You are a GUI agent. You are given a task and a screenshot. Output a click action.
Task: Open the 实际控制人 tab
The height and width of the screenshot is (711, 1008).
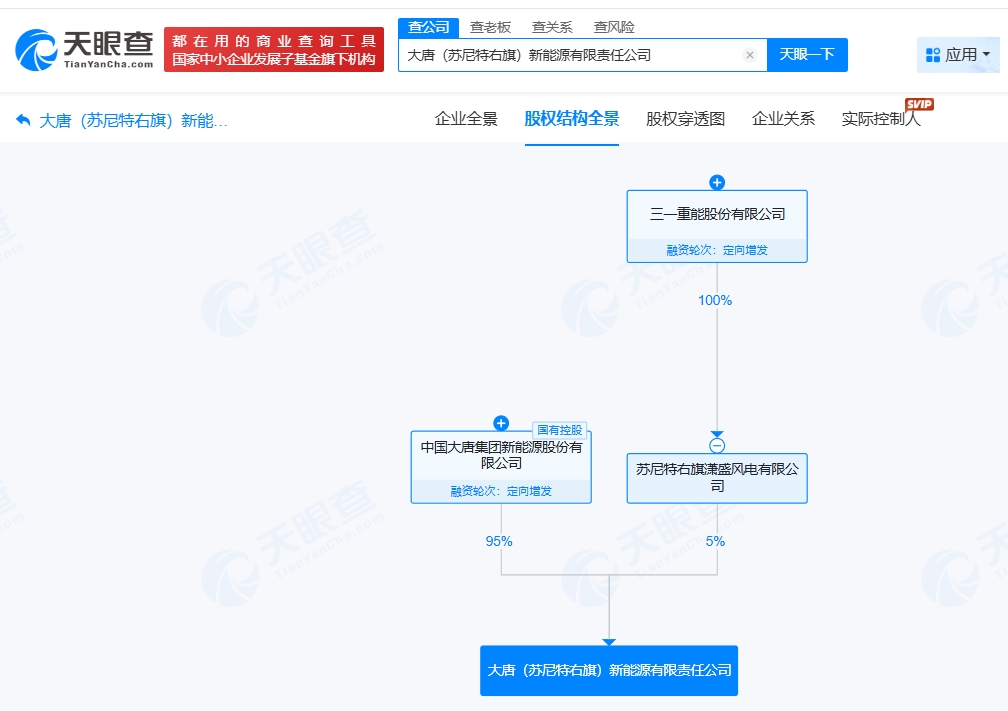click(881, 119)
